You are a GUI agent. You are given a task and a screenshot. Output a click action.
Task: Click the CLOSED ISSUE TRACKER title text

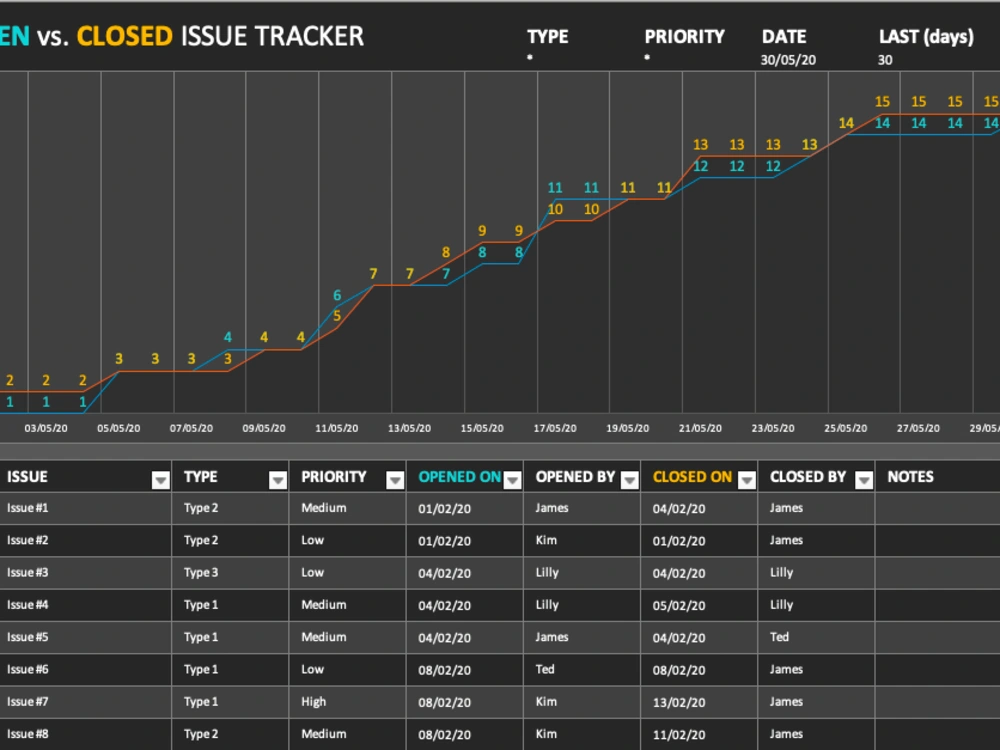click(x=220, y=36)
